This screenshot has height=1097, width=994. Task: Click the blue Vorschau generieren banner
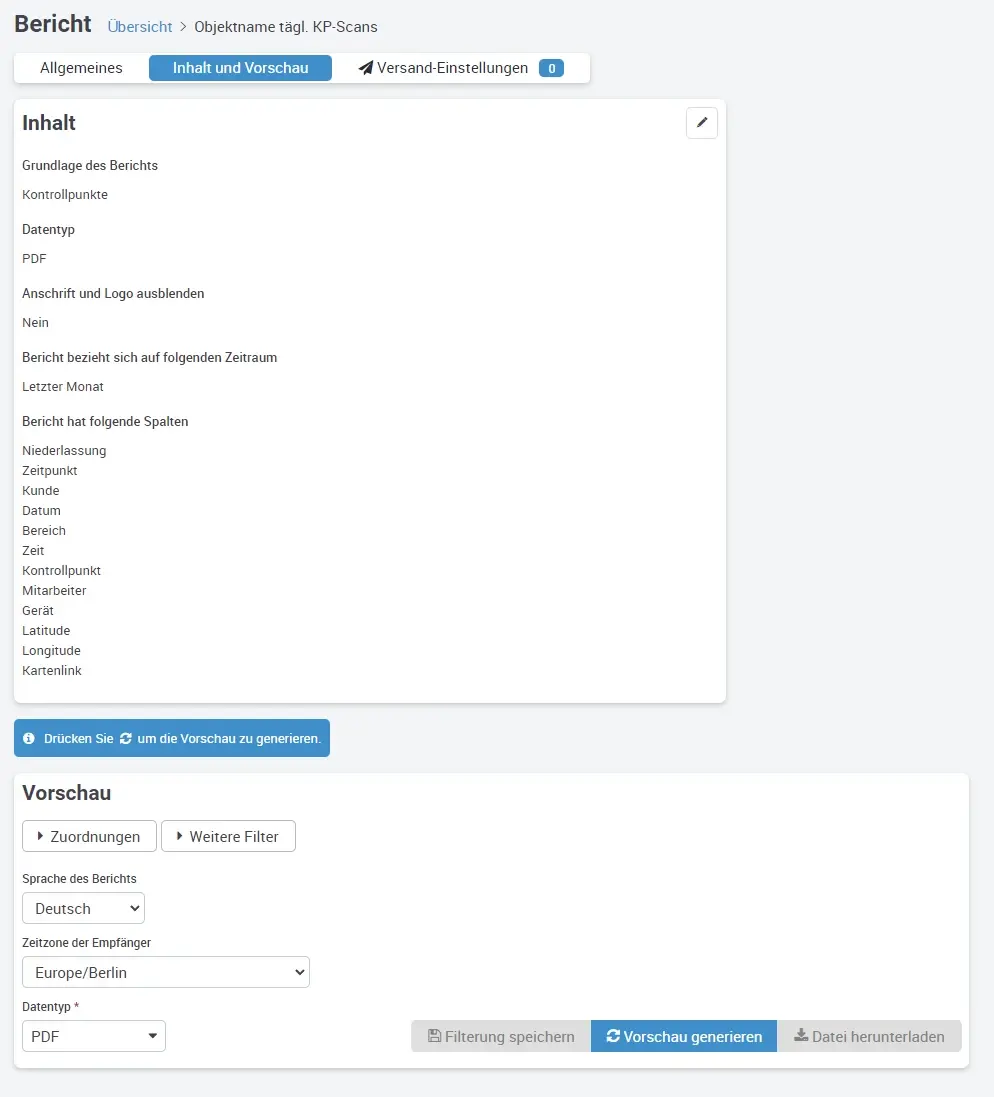(x=171, y=737)
